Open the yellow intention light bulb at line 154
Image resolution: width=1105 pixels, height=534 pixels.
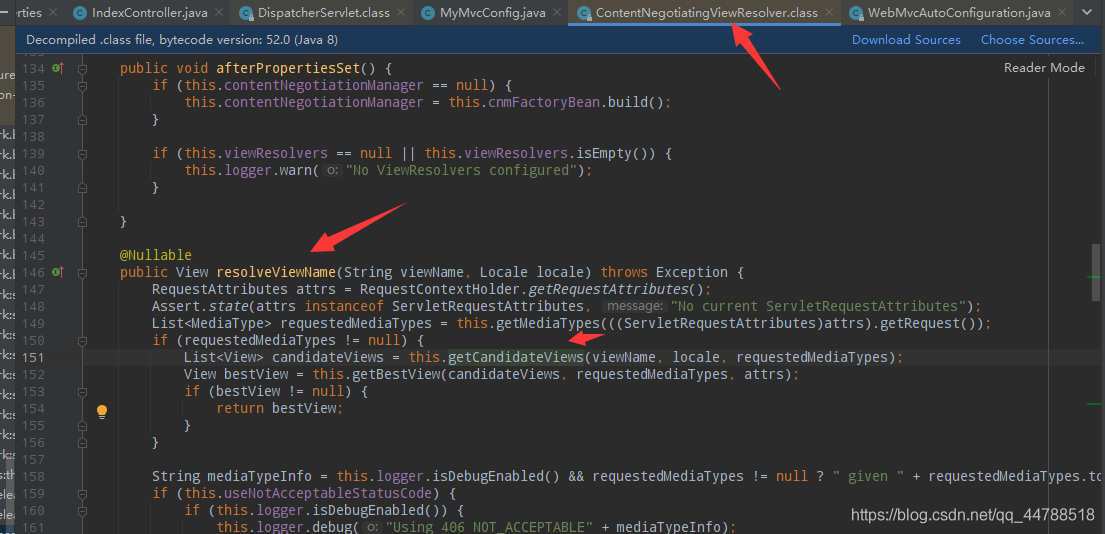click(x=101, y=411)
